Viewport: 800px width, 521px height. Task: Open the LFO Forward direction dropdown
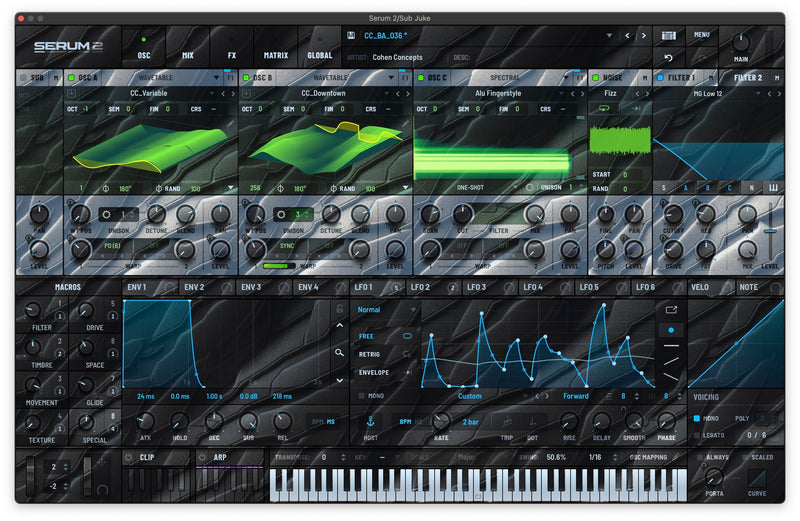(576, 396)
